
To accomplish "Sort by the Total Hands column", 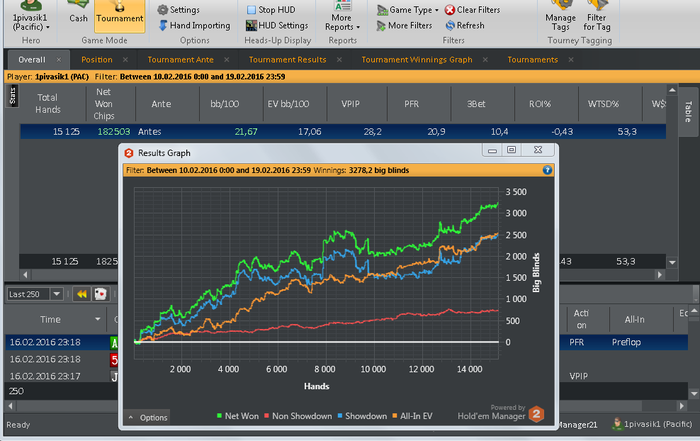I will 48,104.
